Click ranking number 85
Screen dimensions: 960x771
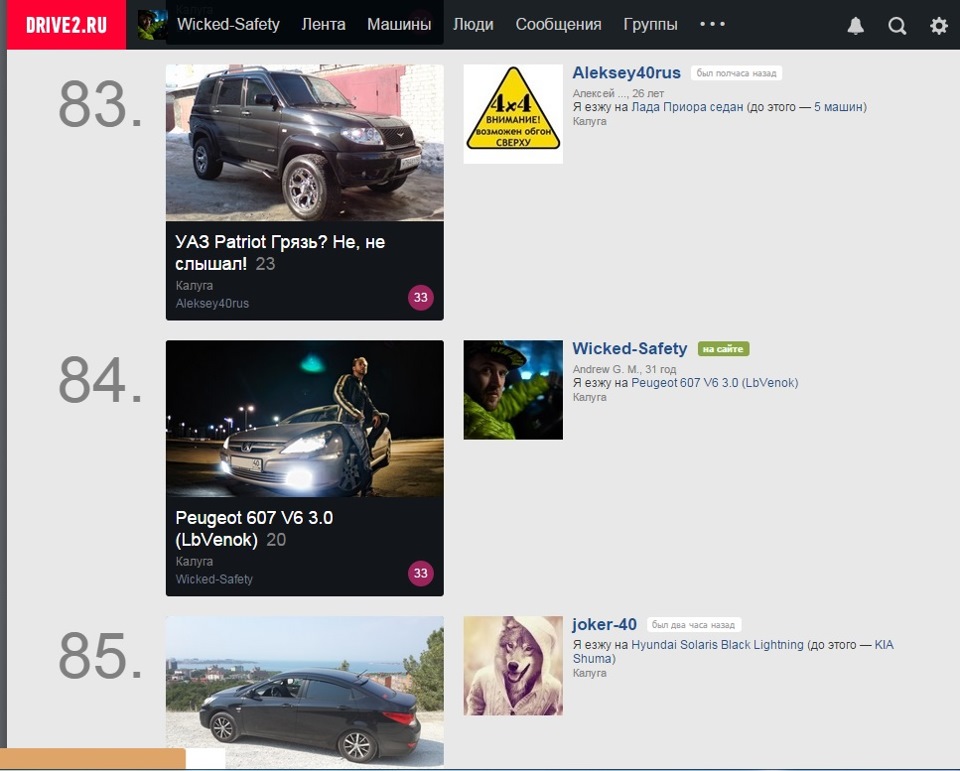pos(100,655)
